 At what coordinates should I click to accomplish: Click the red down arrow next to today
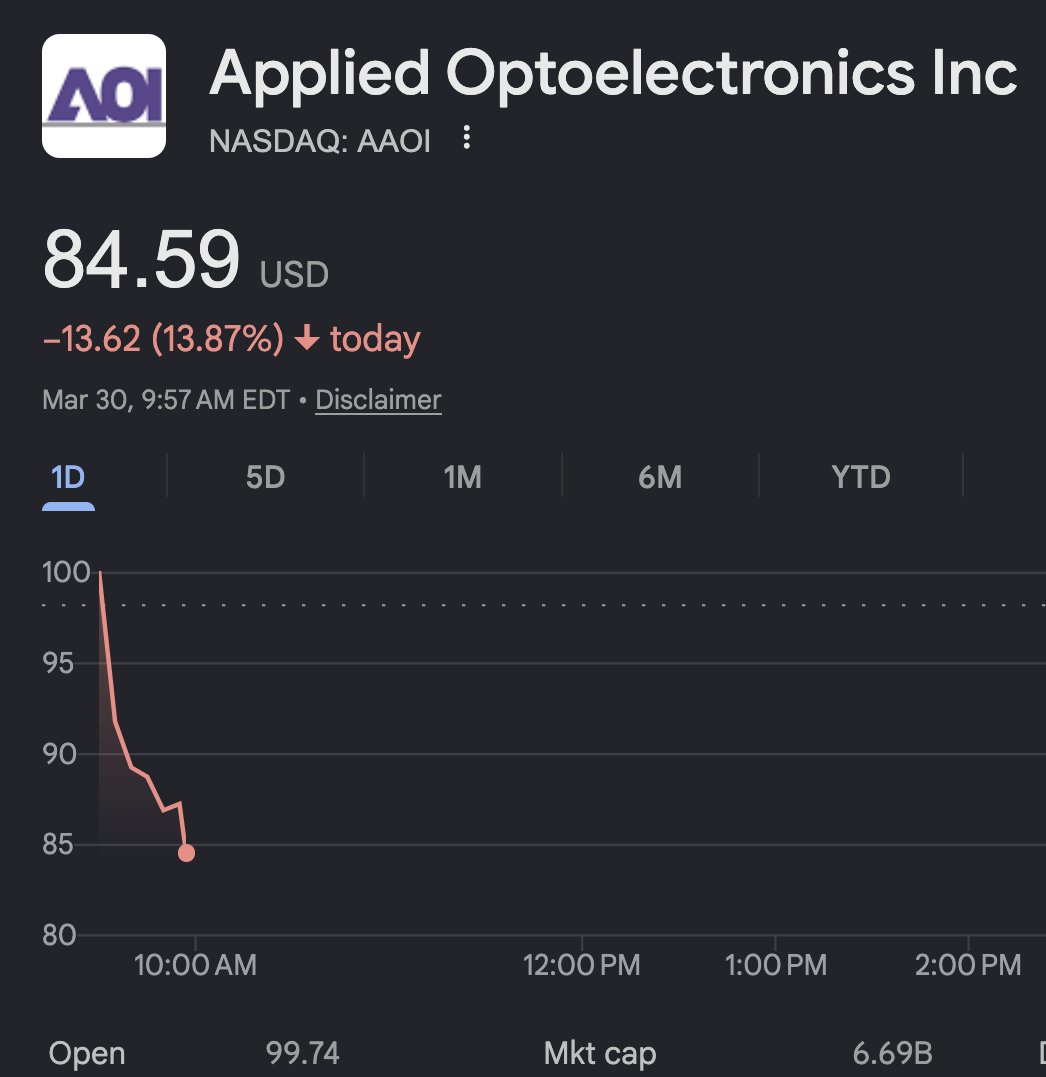click(x=307, y=340)
